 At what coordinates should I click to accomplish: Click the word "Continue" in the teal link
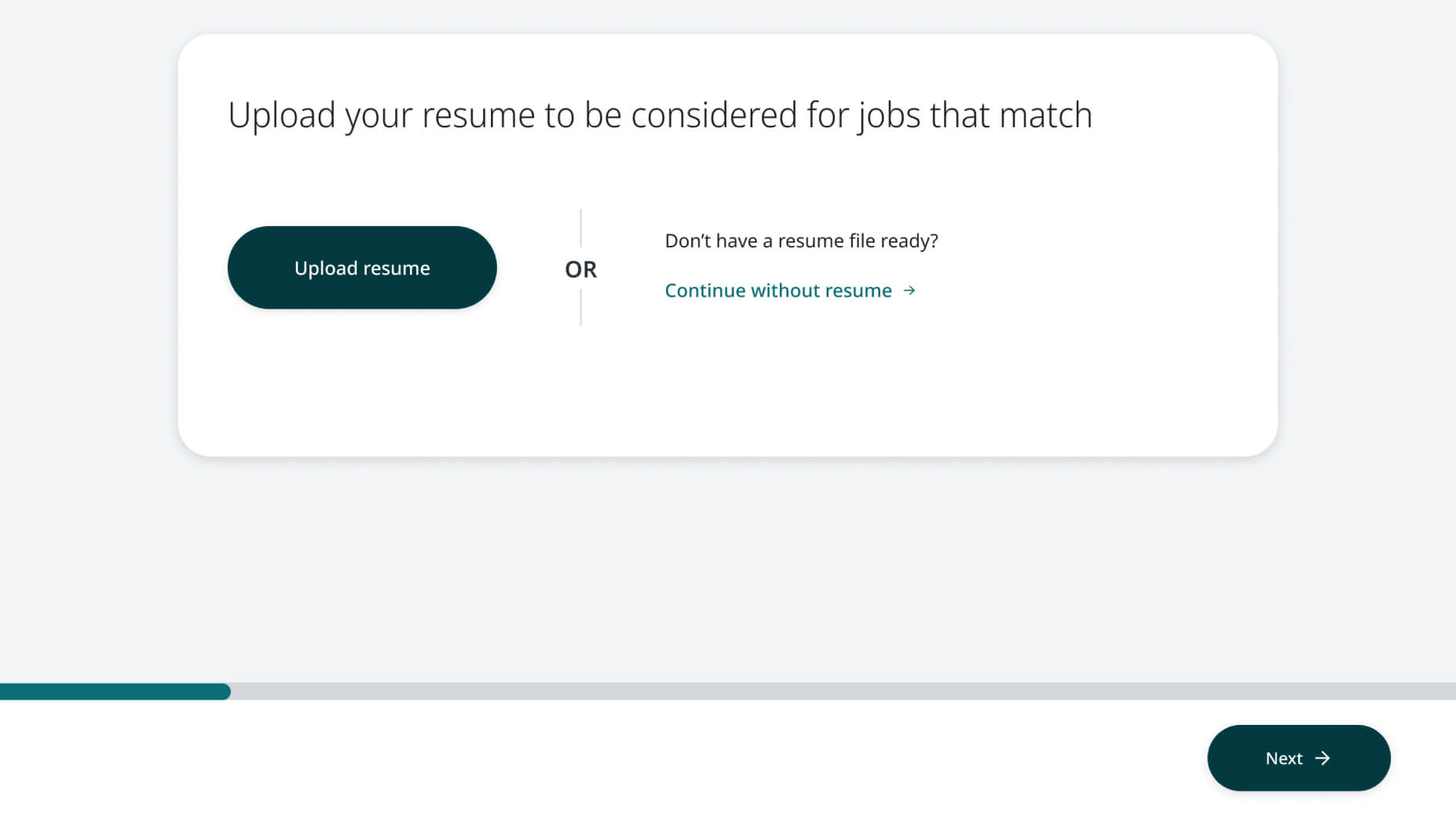pos(704,291)
